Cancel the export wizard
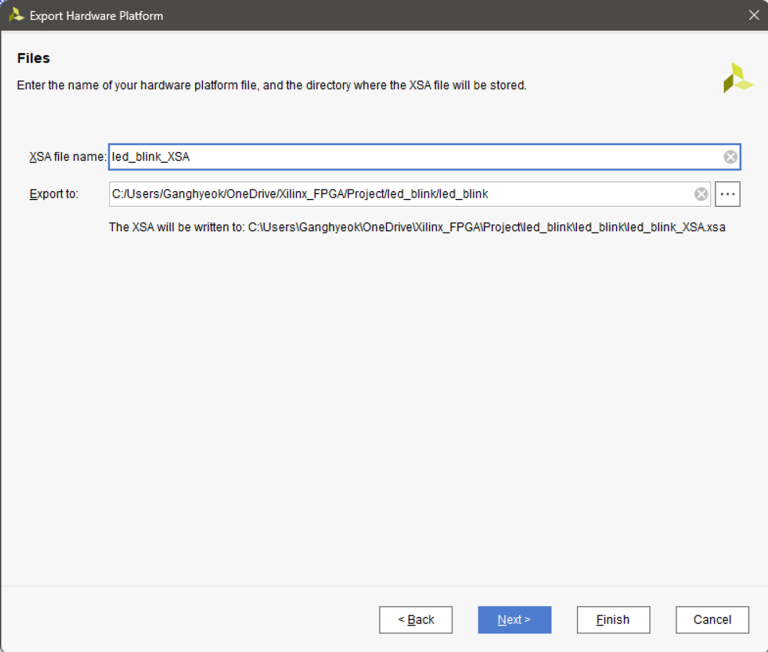The image size is (768, 652). click(712, 620)
